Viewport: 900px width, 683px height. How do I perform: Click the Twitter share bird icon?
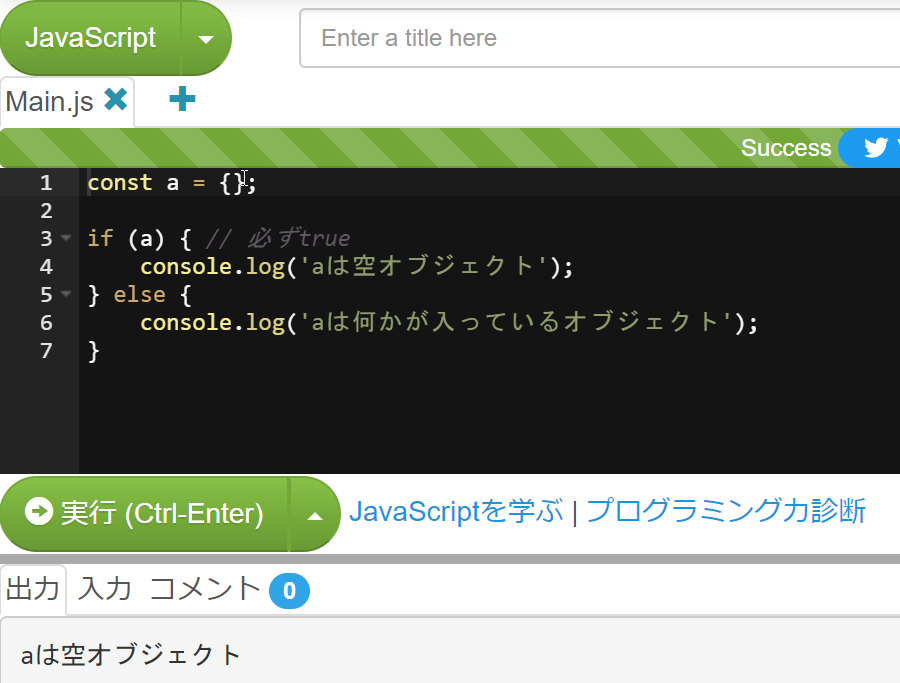point(875,148)
